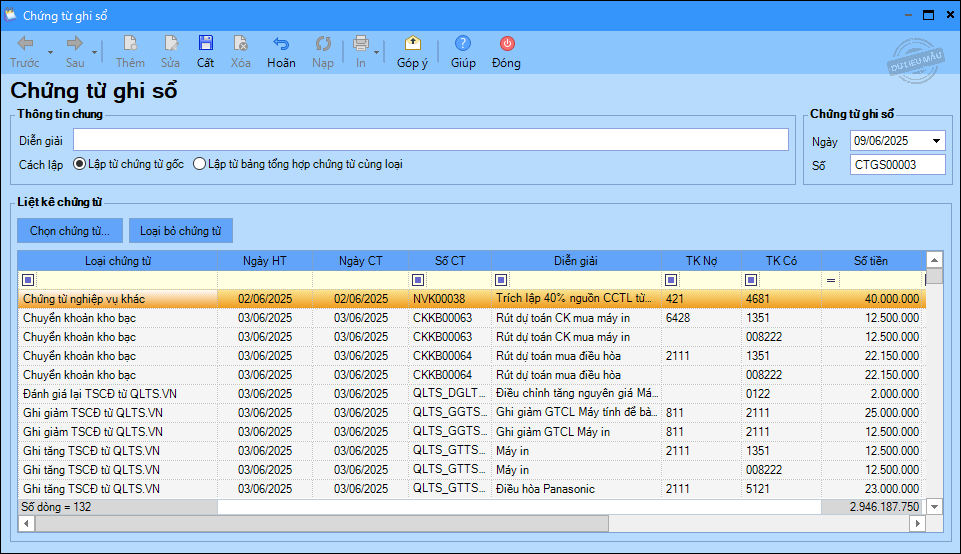Image resolution: width=961 pixels, height=554 pixels.
Task: Select Lập từ chứng từ gốc option
Action: (129, 164)
